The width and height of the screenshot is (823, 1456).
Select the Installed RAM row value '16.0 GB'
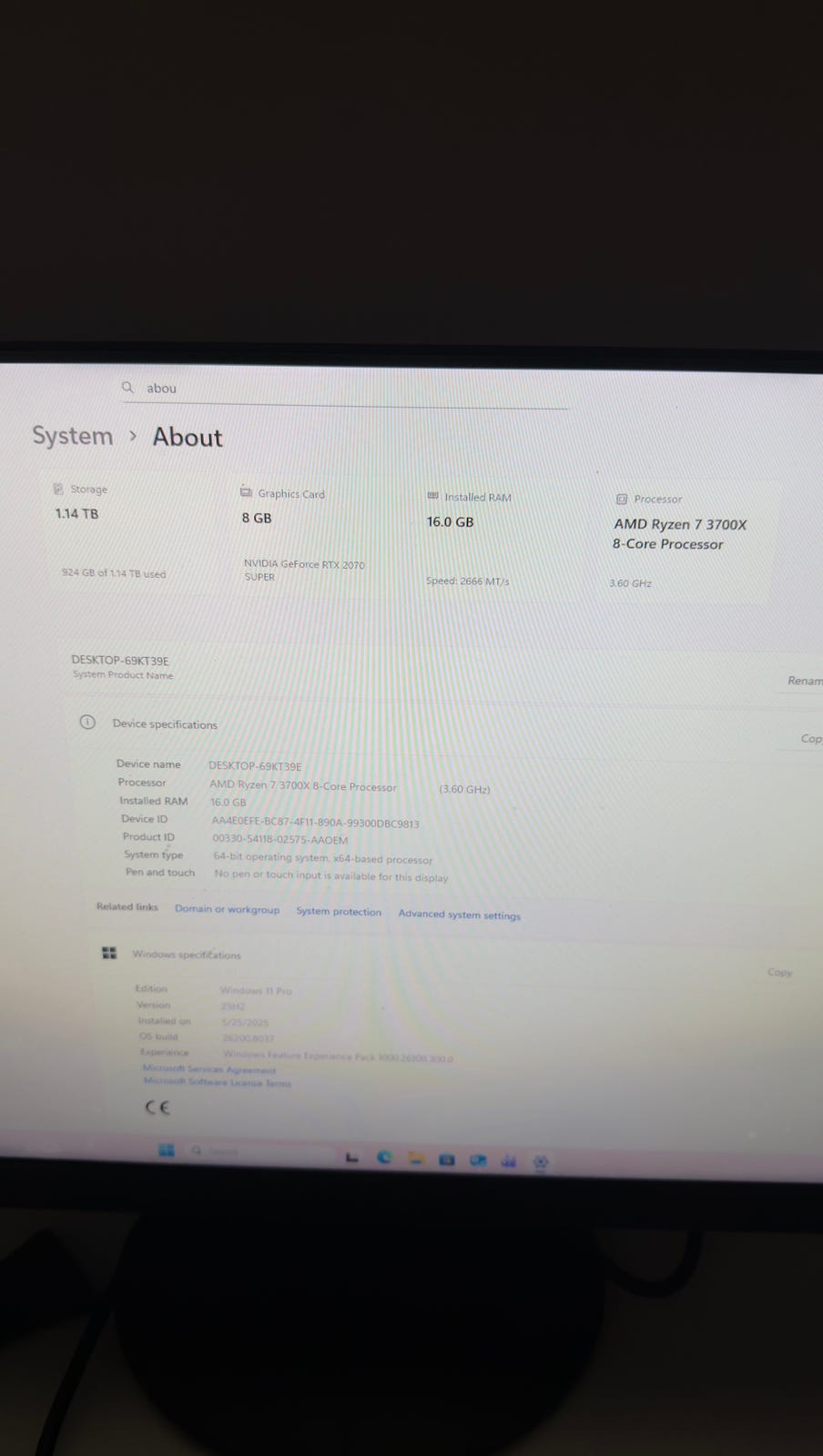coord(229,803)
